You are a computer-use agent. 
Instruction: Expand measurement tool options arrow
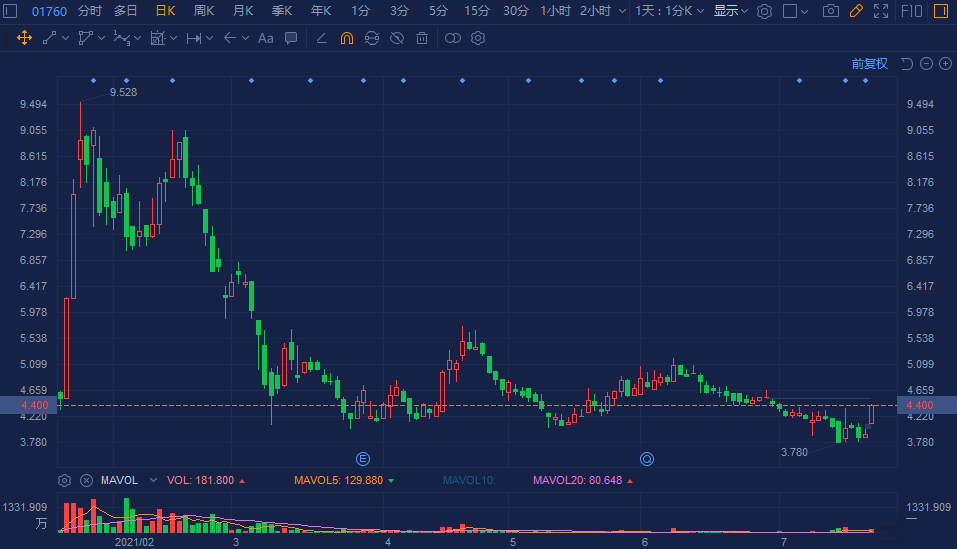coord(173,38)
